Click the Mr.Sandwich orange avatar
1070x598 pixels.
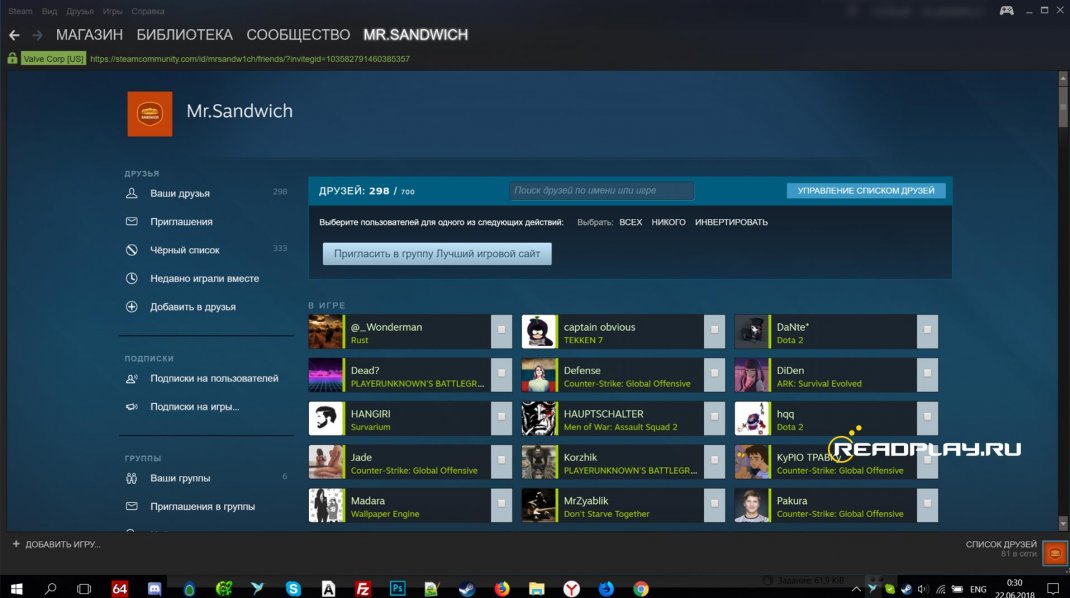149,114
